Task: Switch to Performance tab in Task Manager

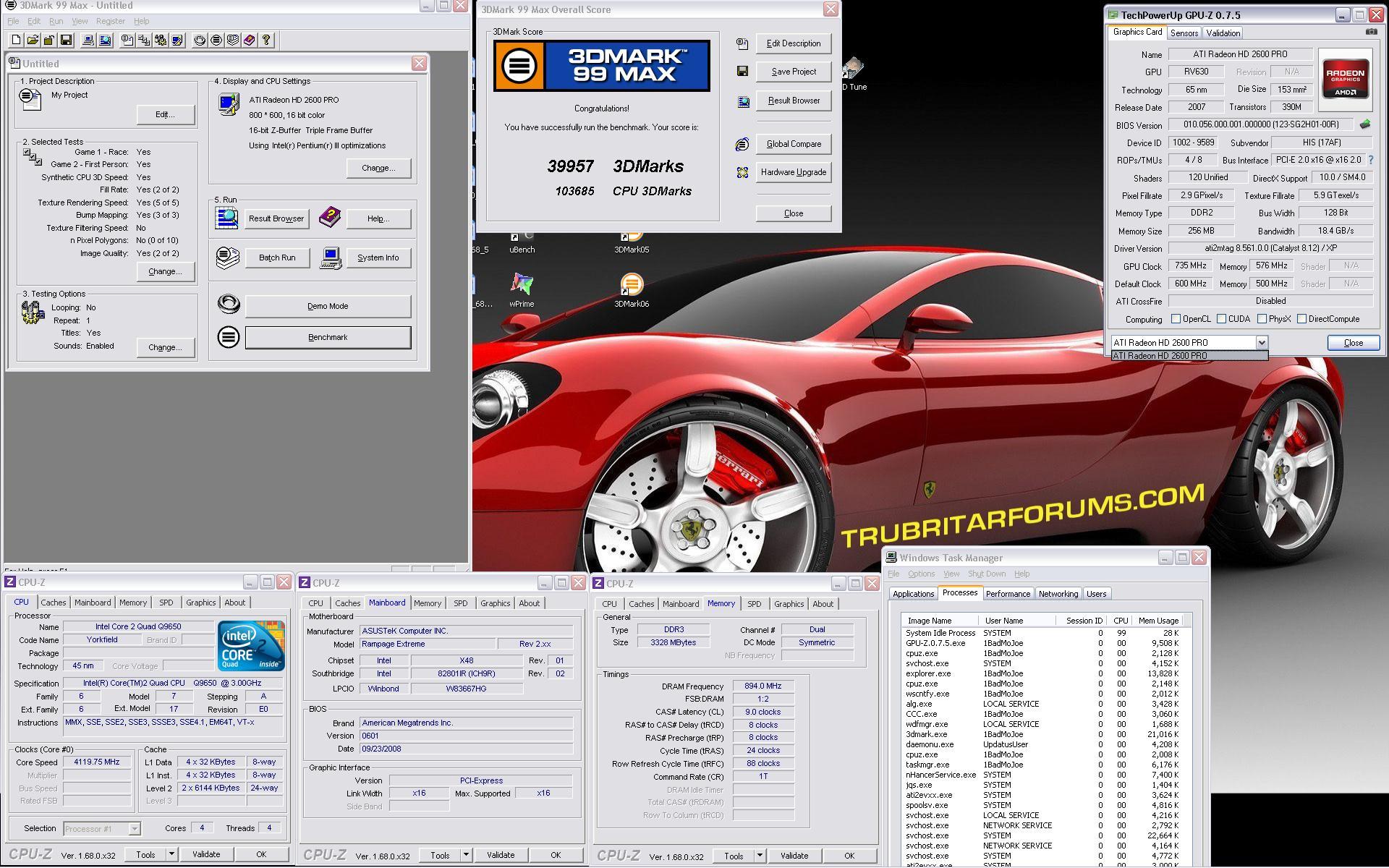Action: pyautogui.click(x=1008, y=594)
